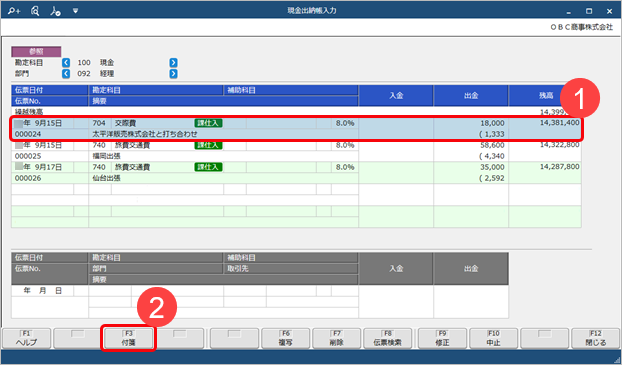Click the 参照 mode label
This screenshot has width=622, height=365.
(36, 52)
